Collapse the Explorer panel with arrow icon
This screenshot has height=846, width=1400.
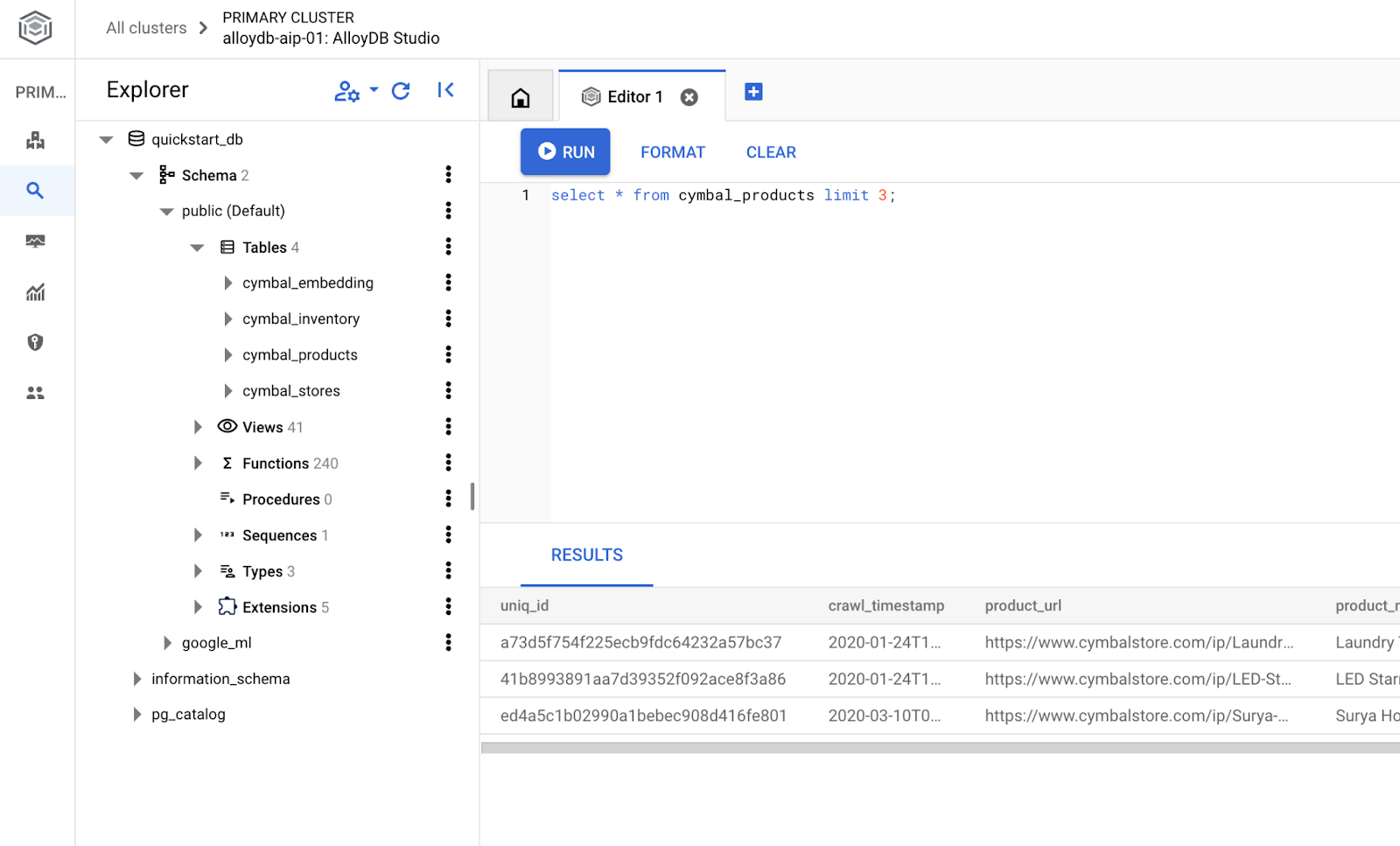[x=445, y=90]
